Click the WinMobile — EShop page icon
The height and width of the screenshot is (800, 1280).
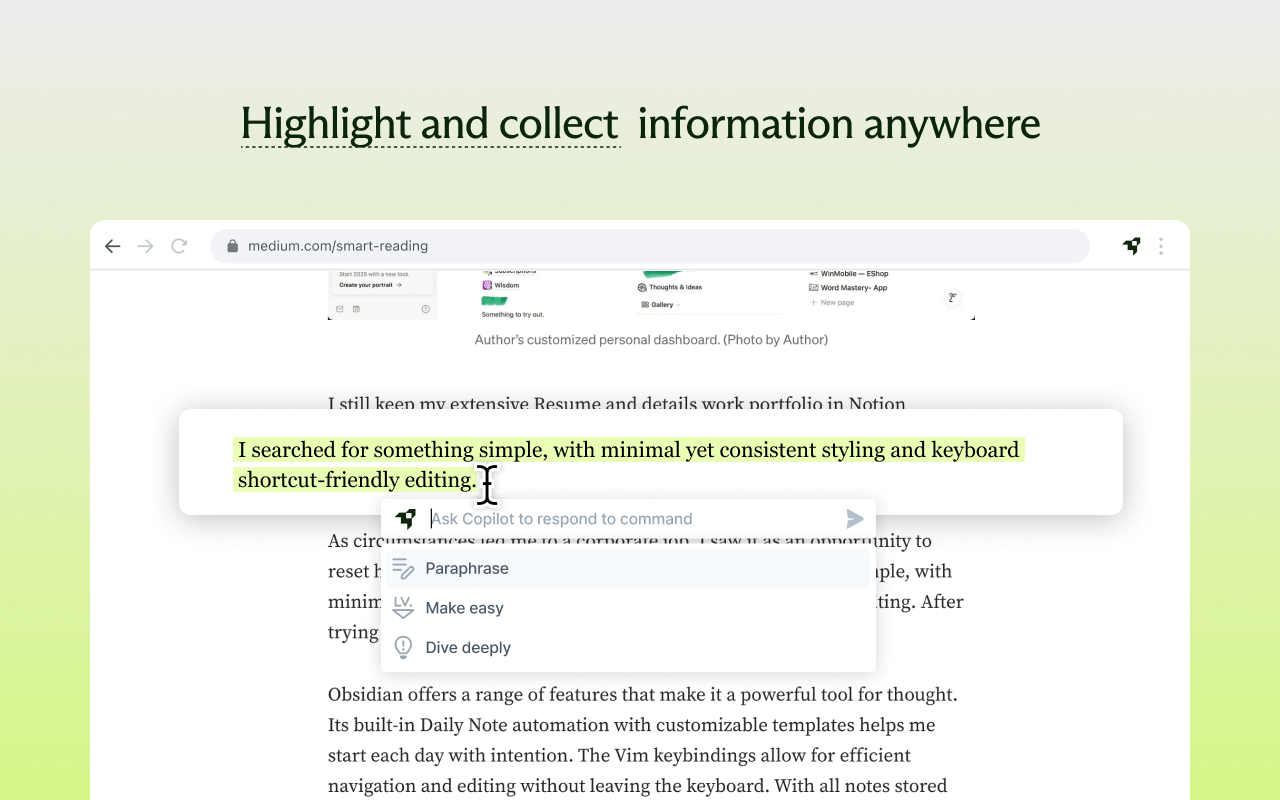pos(814,273)
